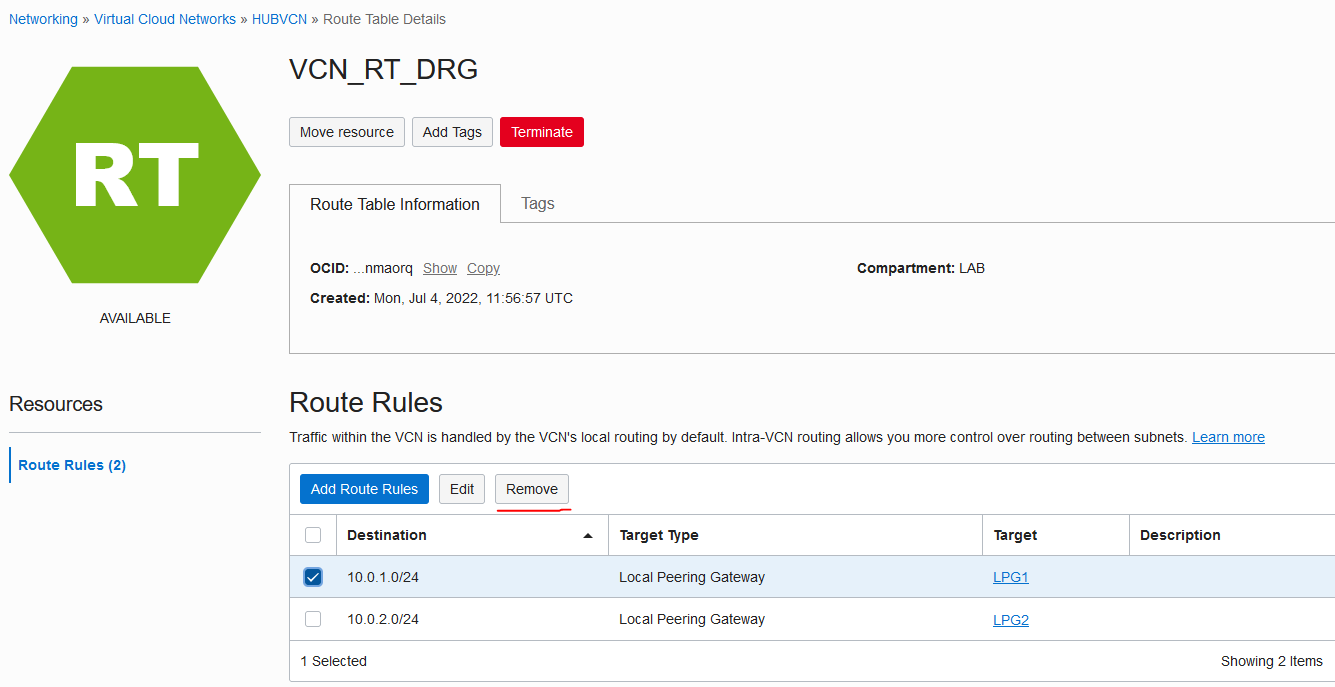Uncheck the 10.0.1.0/24 route rule checkbox

pyautogui.click(x=313, y=577)
